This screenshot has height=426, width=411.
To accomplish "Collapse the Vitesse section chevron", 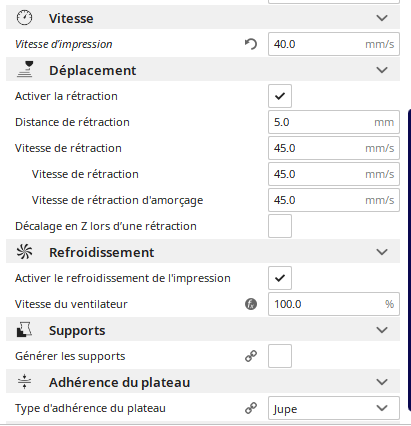I will (382, 18).
